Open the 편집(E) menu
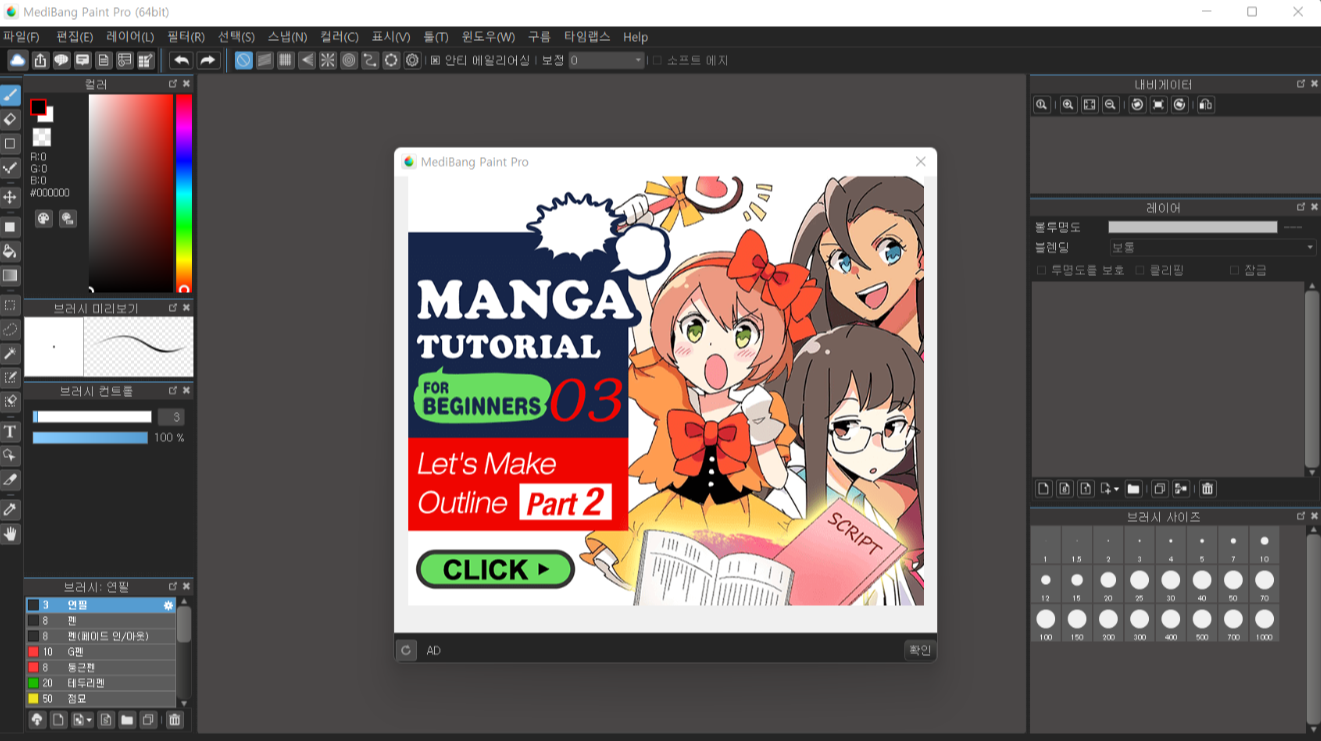The width and height of the screenshot is (1321, 741). pos(74,37)
